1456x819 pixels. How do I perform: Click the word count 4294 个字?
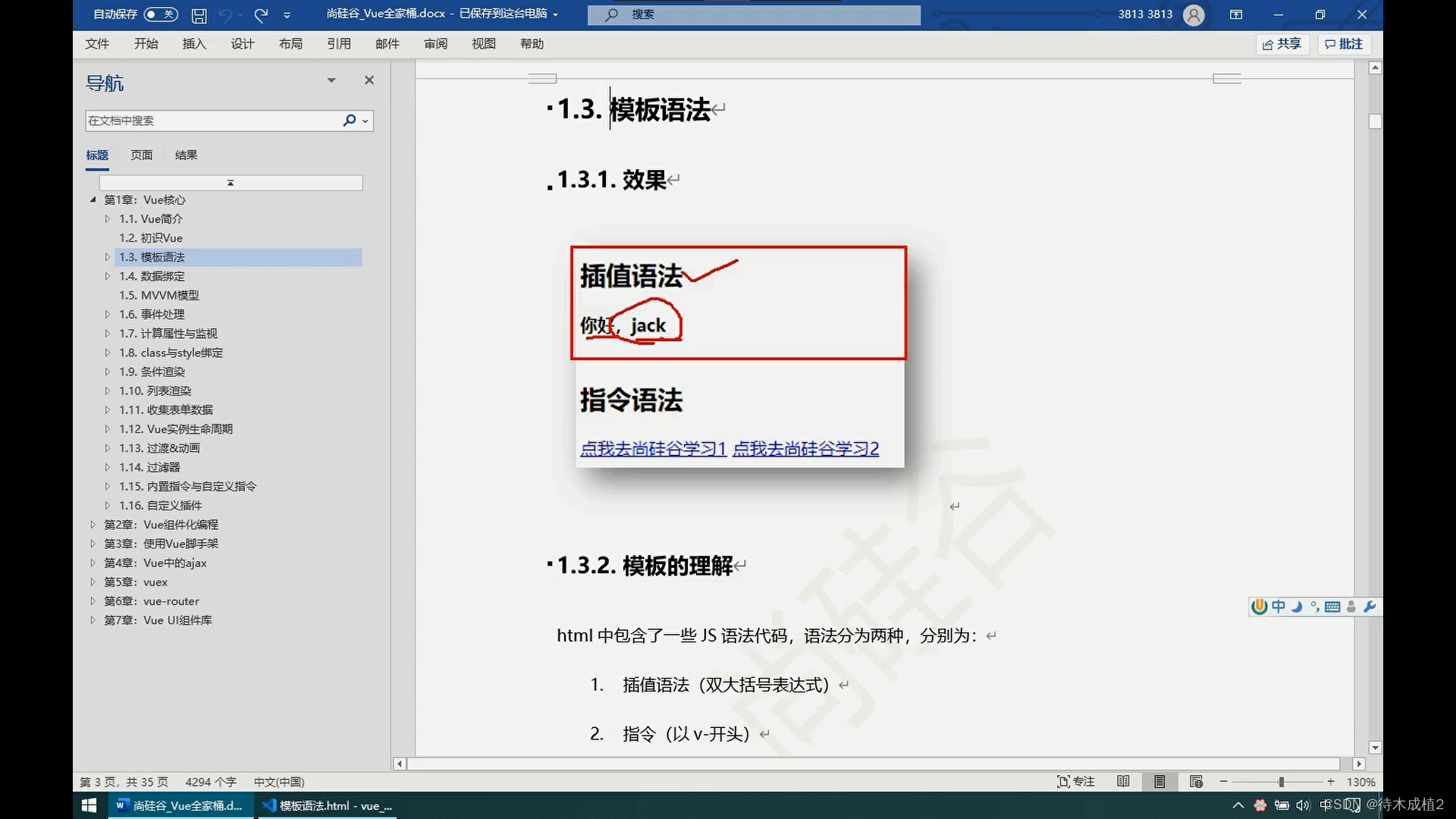pos(211,782)
